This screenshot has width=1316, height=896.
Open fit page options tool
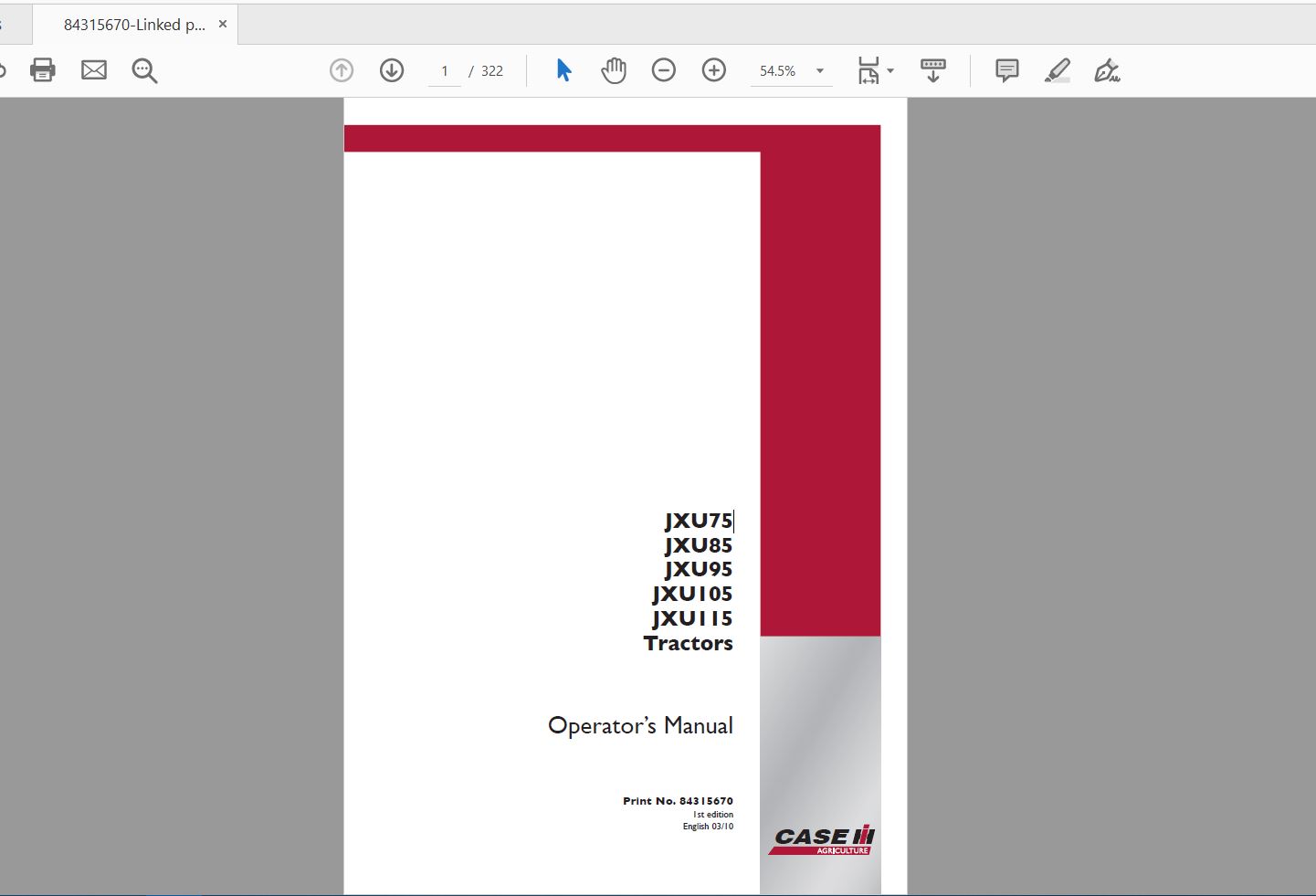point(869,70)
